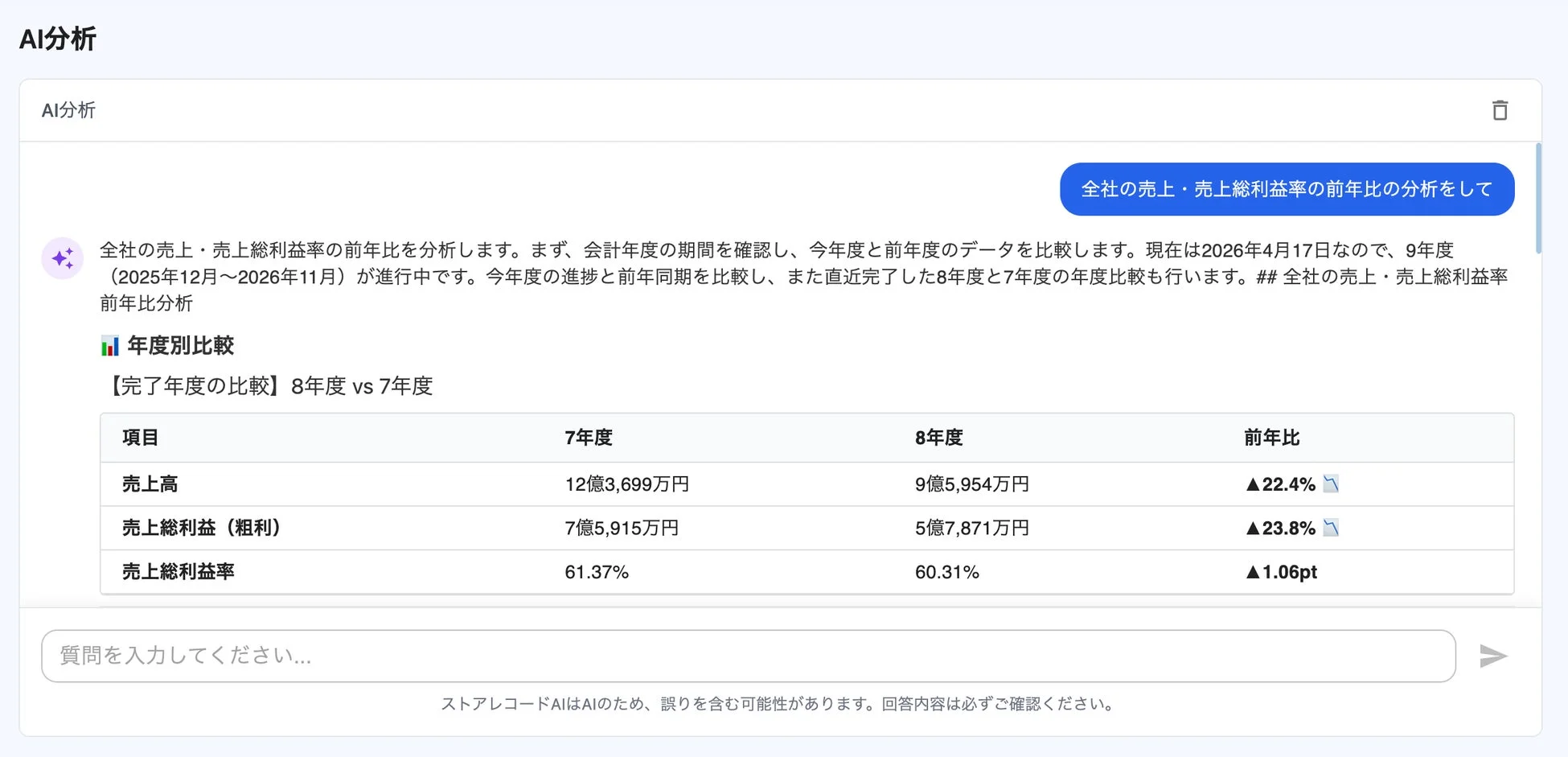Select the 売上総利益（粗利）row label
Screen dimensions: 1568x757
click(x=200, y=528)
